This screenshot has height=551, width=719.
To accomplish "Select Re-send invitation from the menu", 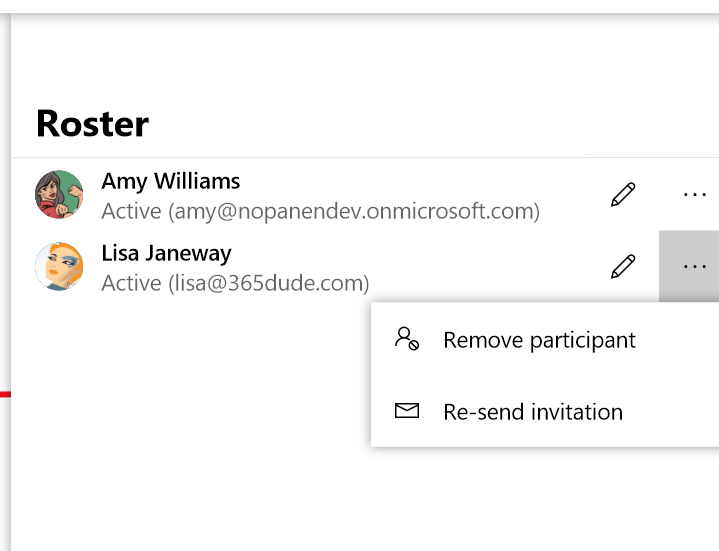I will 533,412.
